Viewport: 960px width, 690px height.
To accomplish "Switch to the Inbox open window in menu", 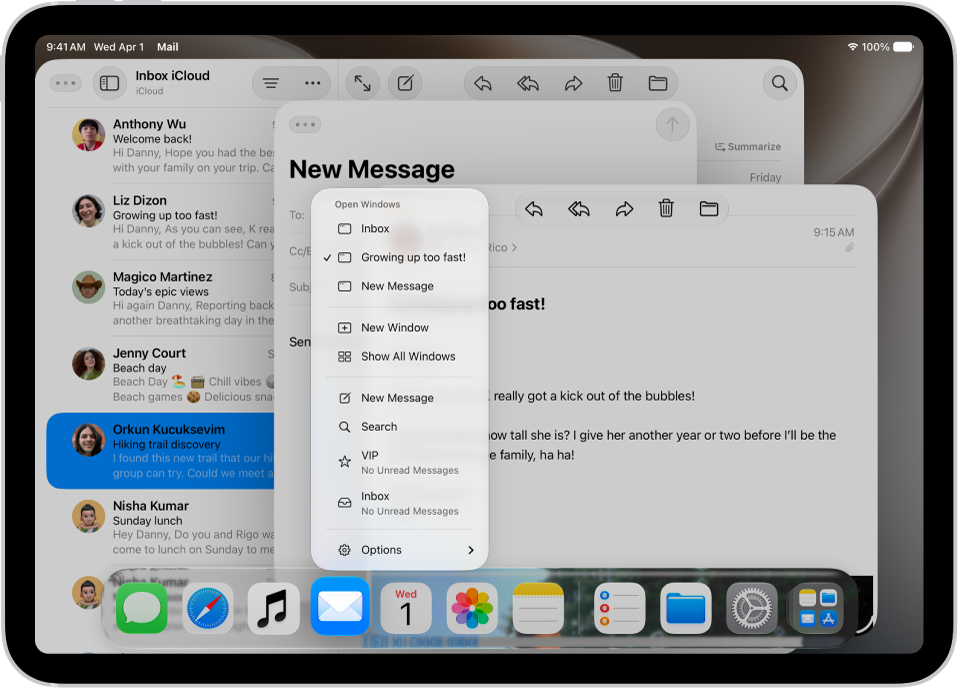I will [400, 228].
